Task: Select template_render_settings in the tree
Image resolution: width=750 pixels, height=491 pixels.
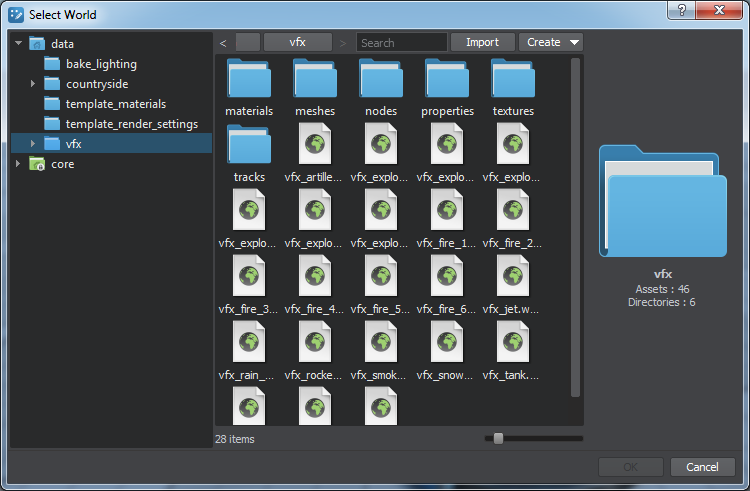Action: (131, 124)
